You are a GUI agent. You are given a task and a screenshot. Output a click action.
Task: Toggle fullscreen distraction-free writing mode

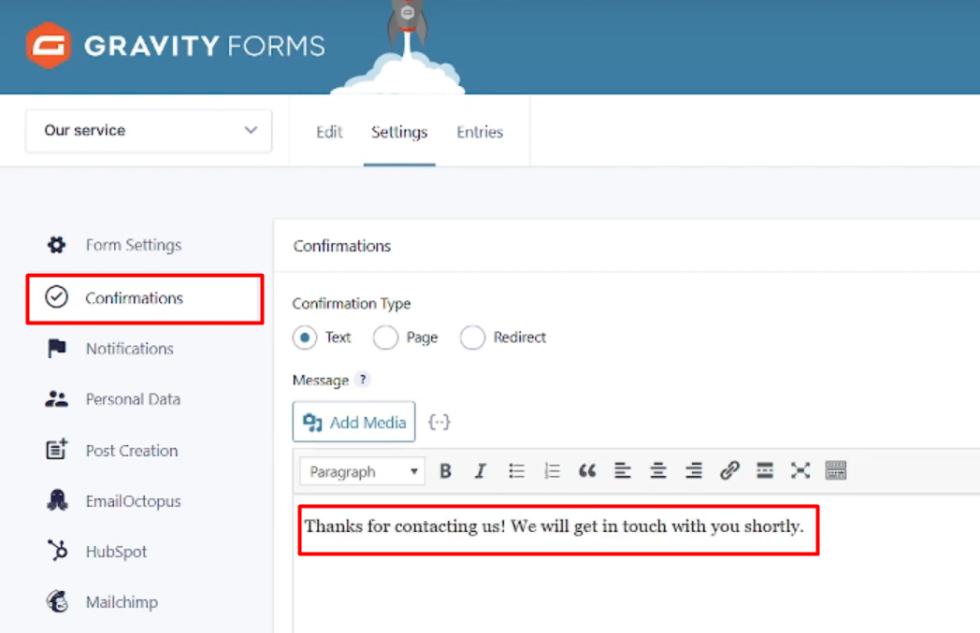click(x=800, y=470)
